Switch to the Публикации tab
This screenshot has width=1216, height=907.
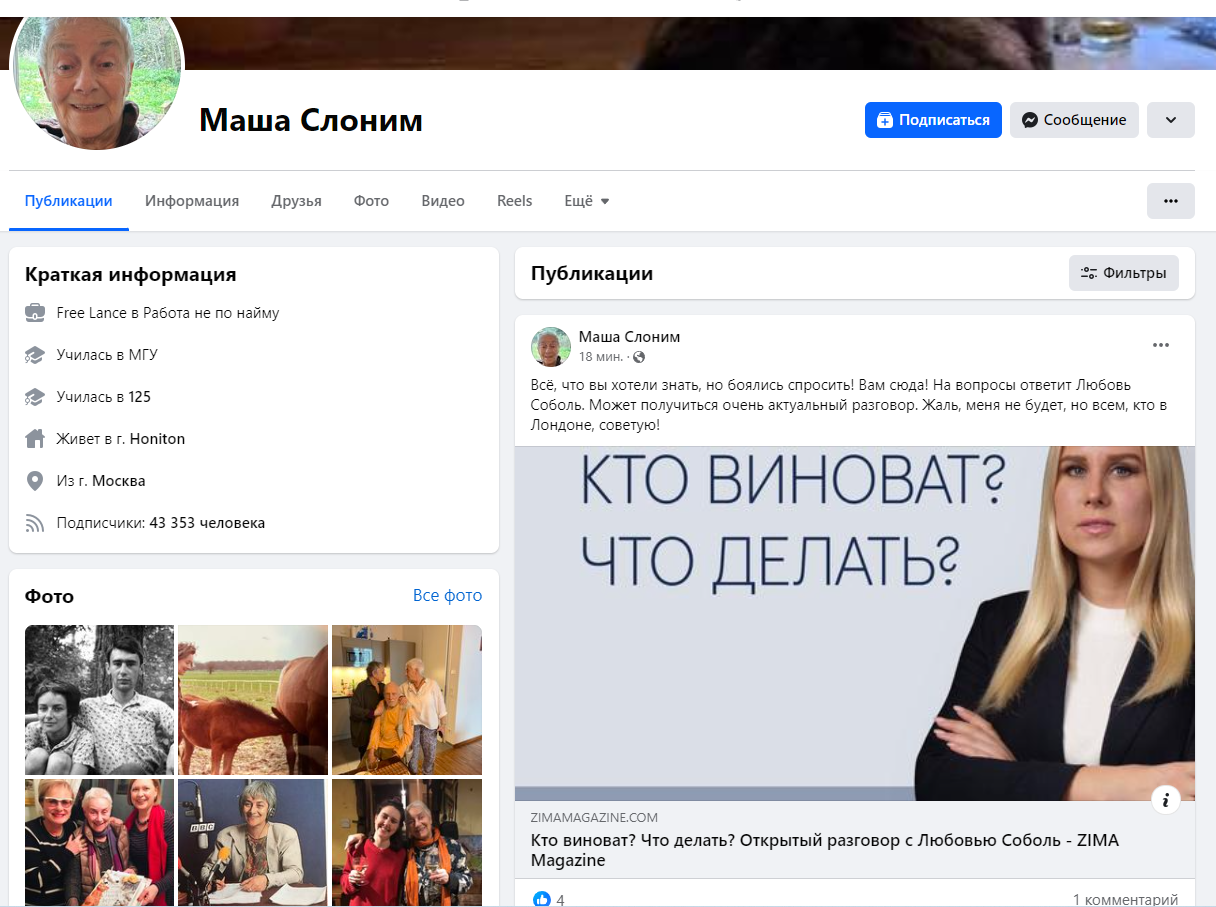click(x=69, y=201)
